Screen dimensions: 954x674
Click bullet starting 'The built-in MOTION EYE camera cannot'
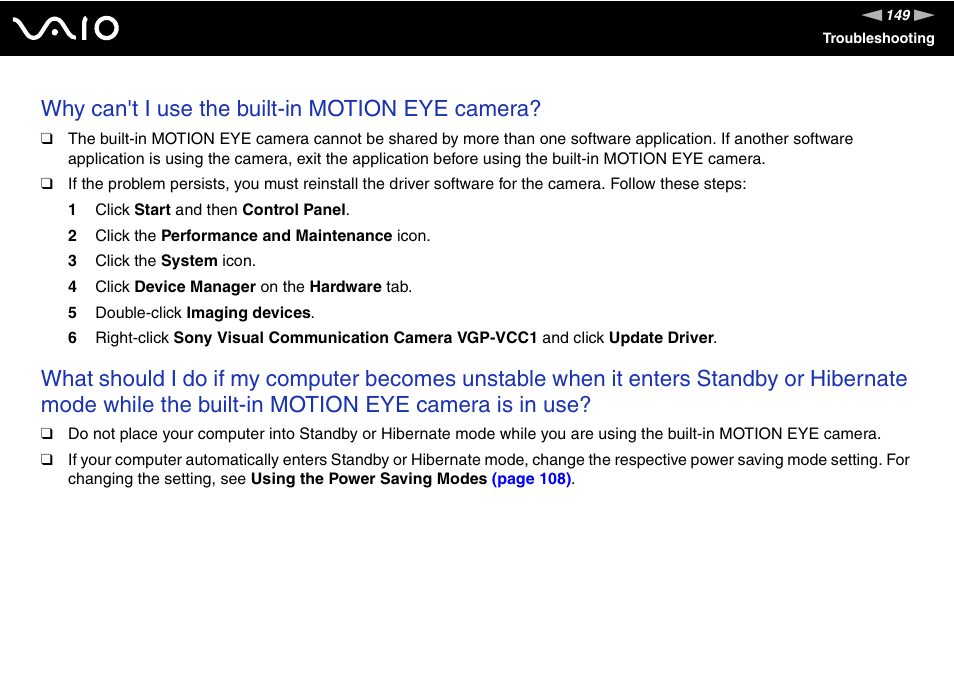[460, 149]
